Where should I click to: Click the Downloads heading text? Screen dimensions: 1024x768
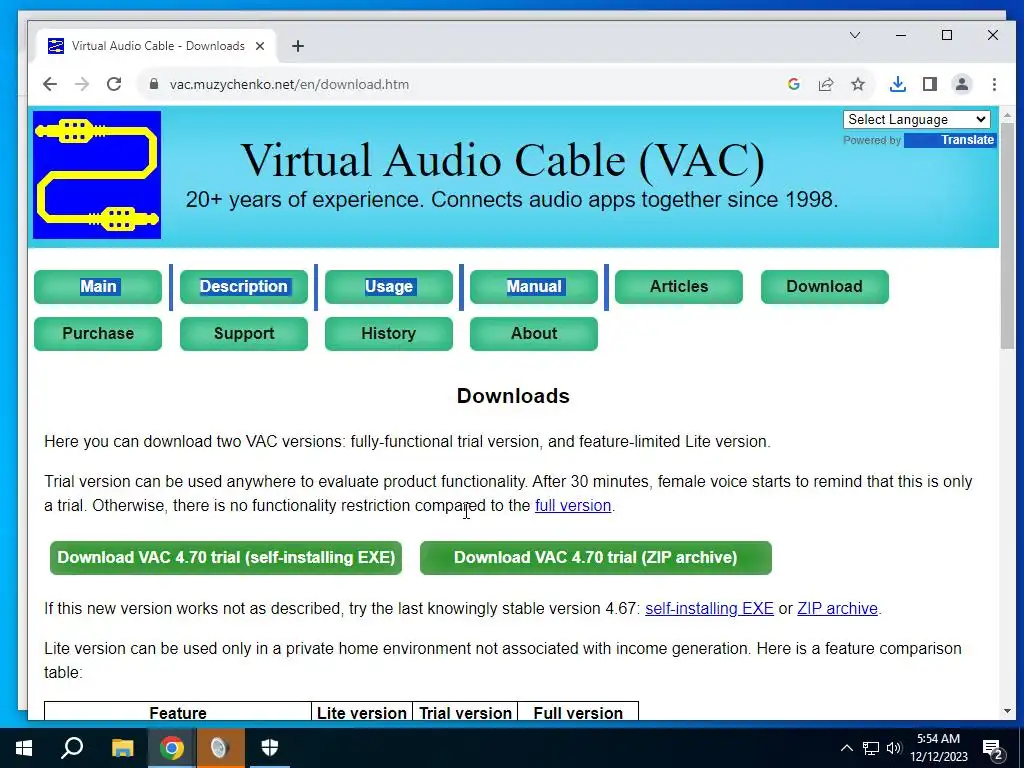coord(513,396)
